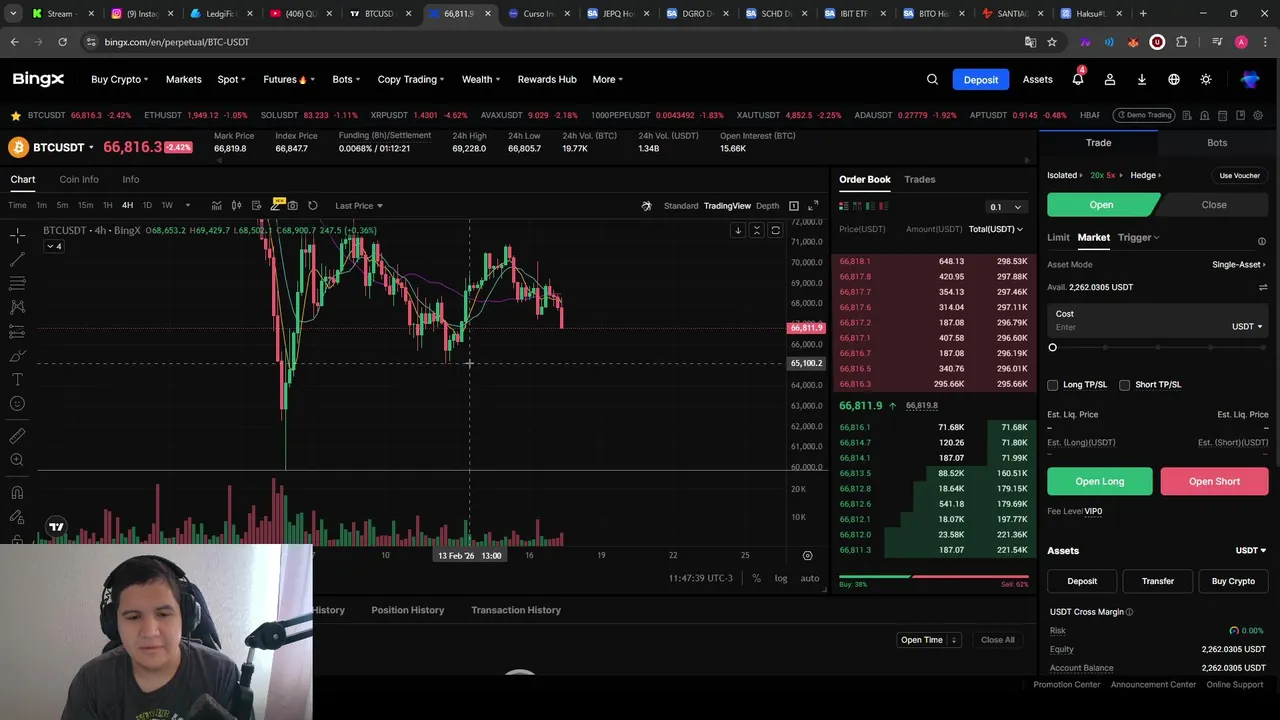Select the Fibonacci retracement tool

[17, 284]
